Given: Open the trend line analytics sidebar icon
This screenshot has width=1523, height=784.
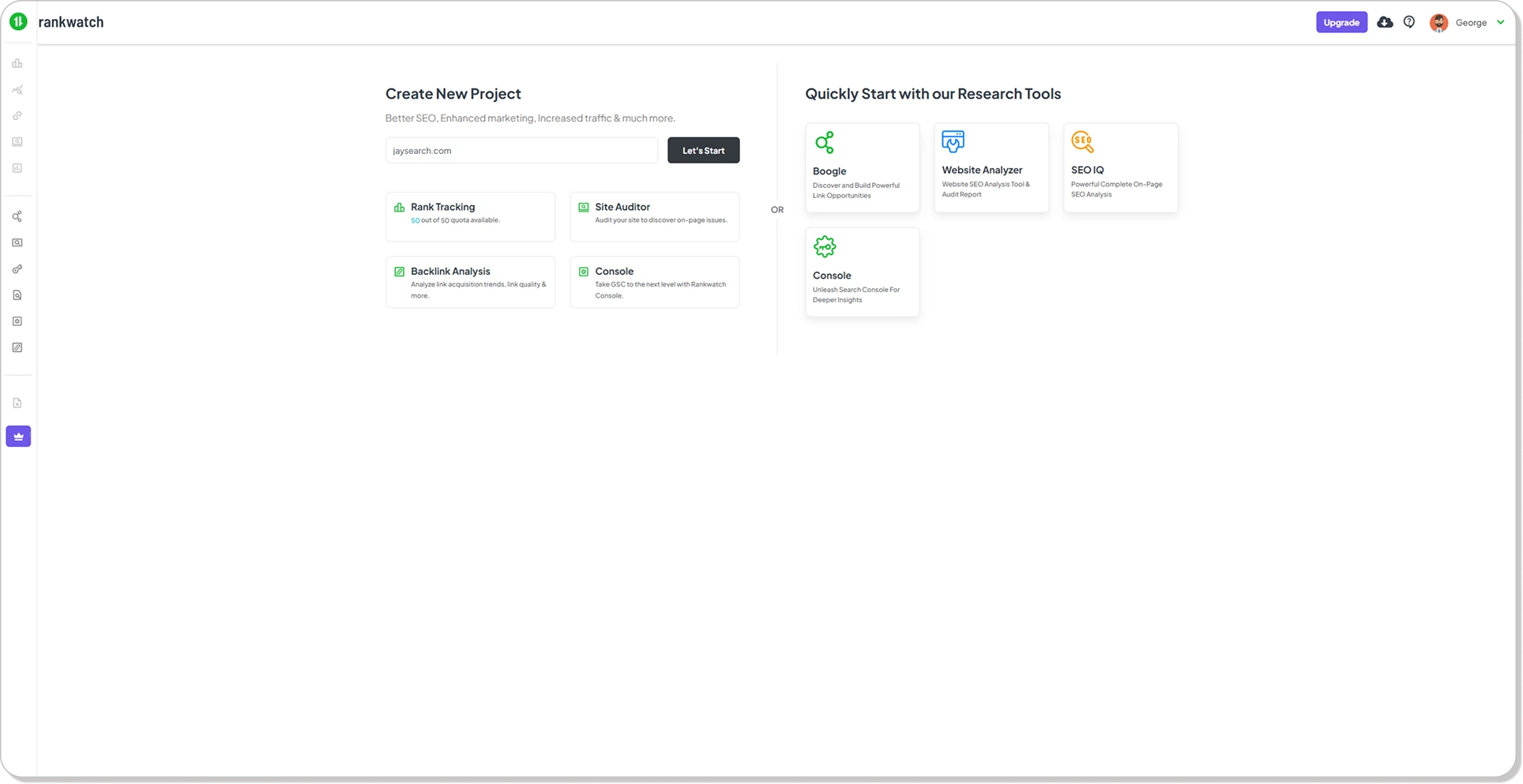Looking at the screenshot, I should [x=17, y=90].
